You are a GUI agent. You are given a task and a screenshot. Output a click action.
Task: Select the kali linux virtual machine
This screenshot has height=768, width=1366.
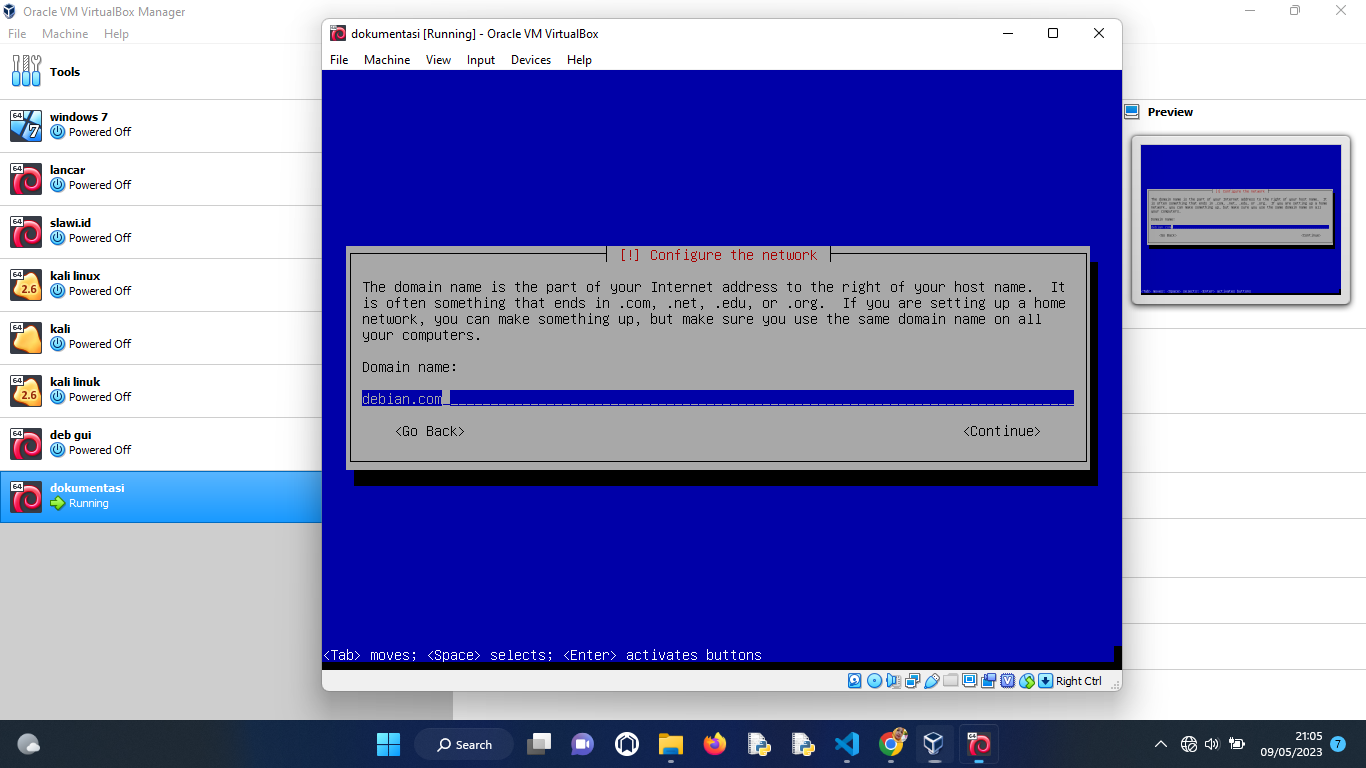(x=160, y=284)
